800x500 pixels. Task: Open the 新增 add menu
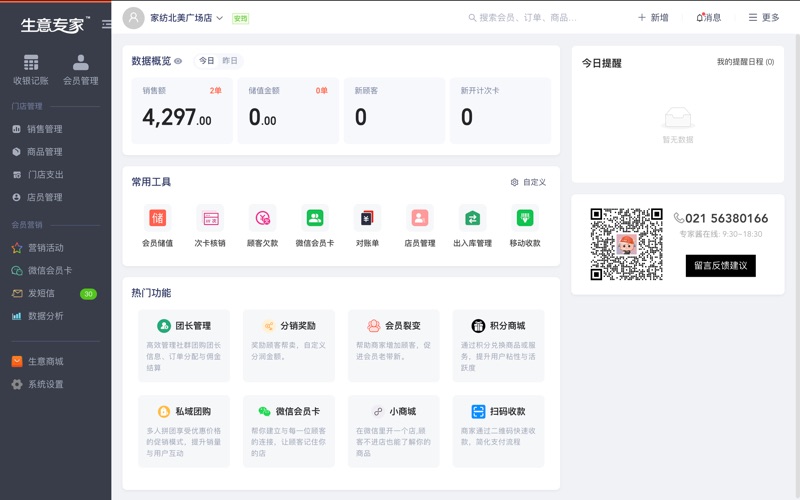coord(653,17)
